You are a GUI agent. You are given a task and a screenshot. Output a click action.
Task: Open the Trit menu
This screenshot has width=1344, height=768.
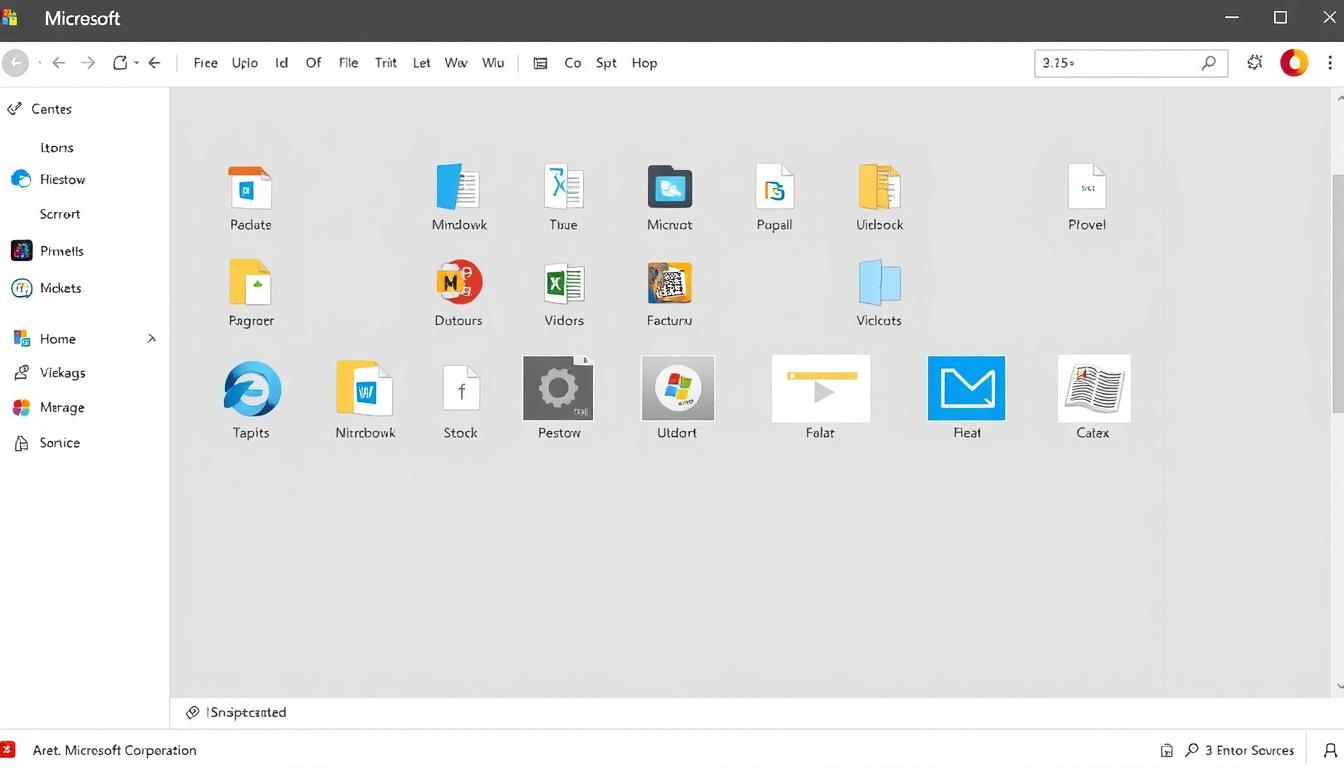[386, 63]
